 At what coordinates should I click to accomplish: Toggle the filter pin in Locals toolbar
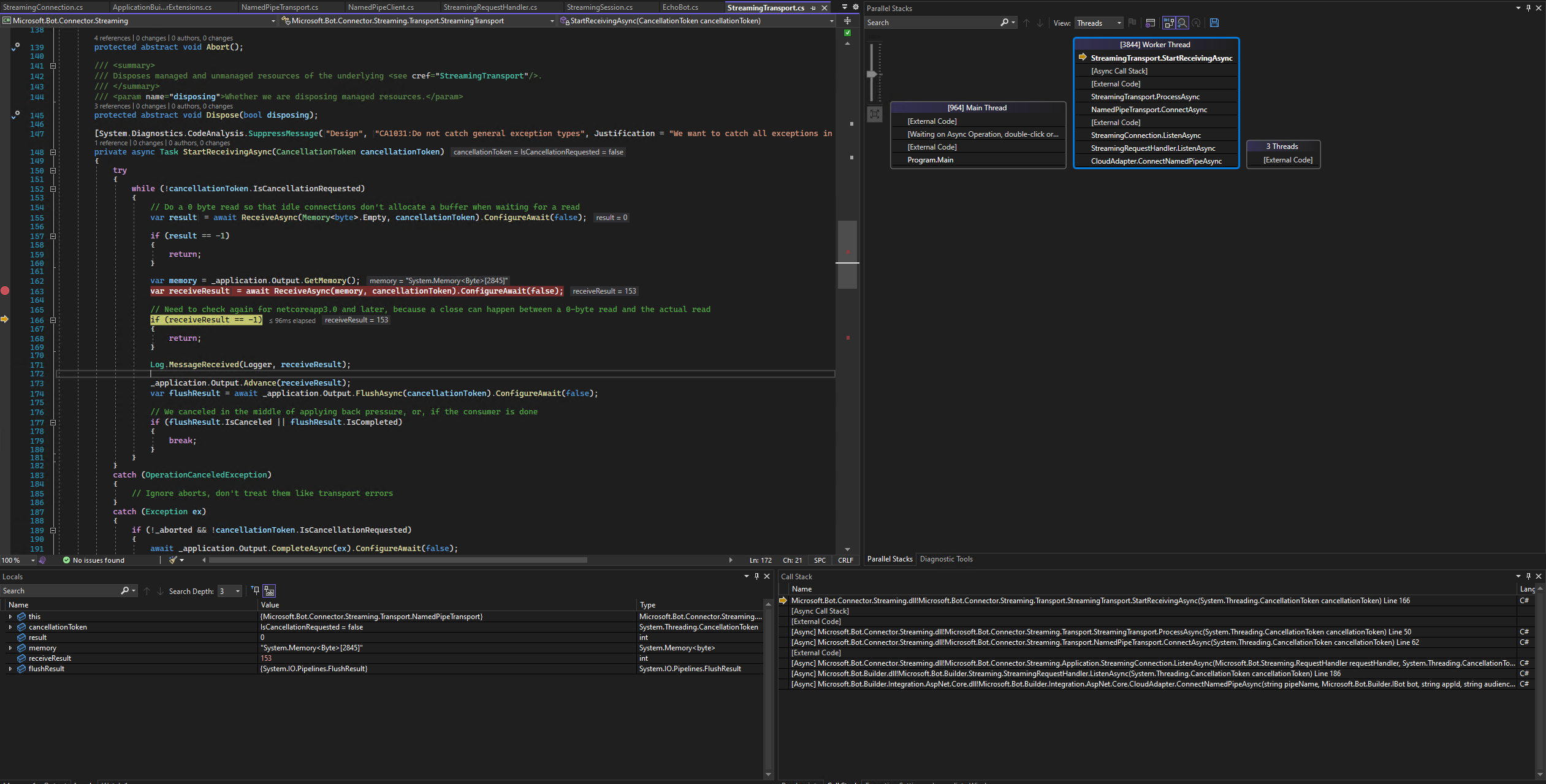254,590
